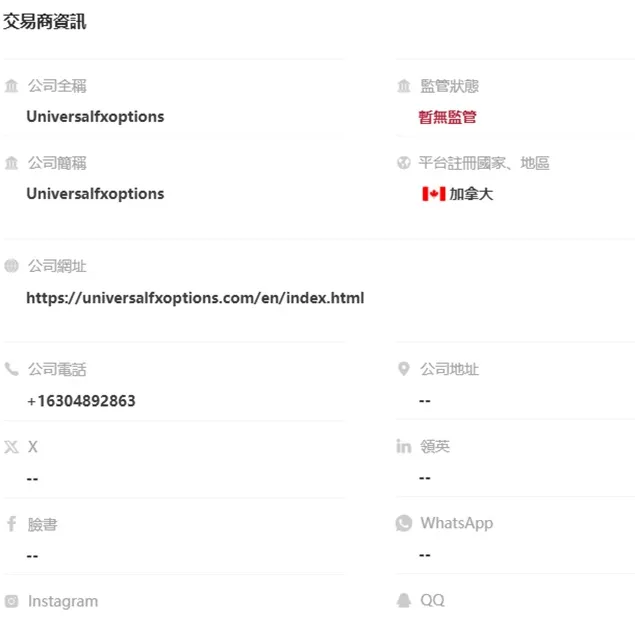
Task: Select the 加拿大 country text
Action: coord(471,194)
